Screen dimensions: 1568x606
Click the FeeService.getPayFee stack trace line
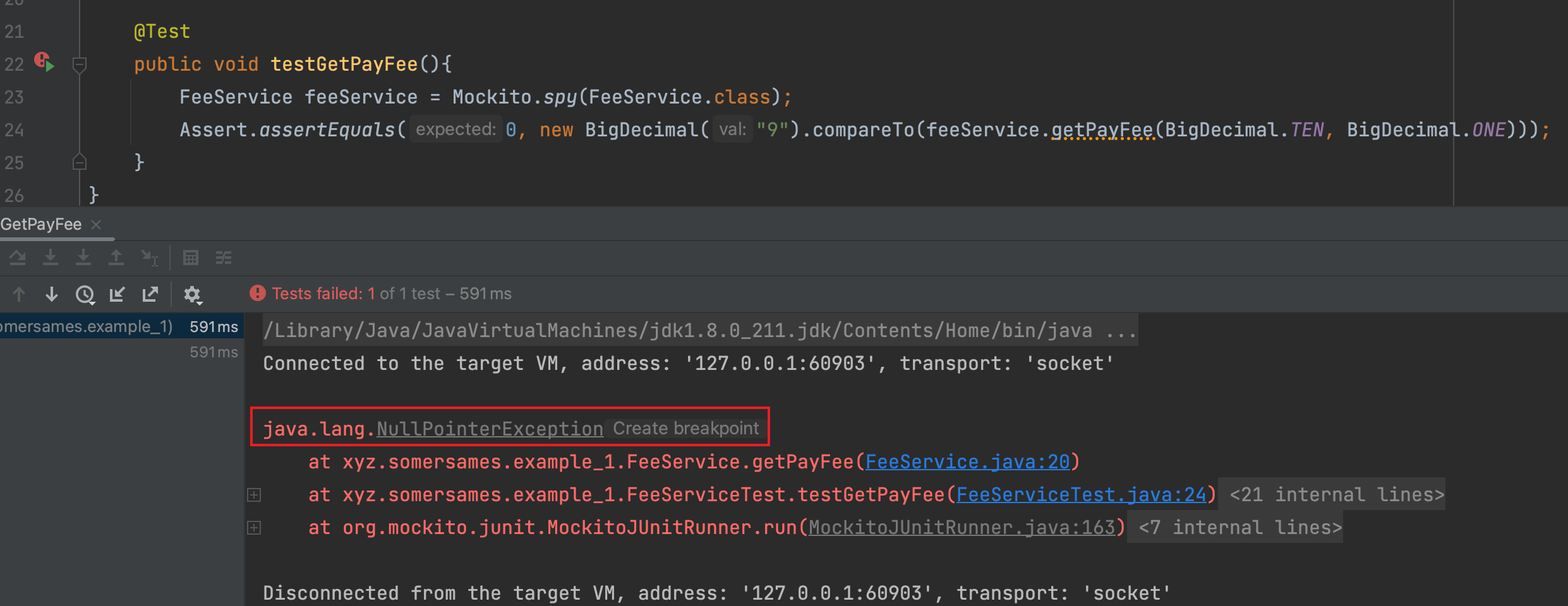point(694,462)
